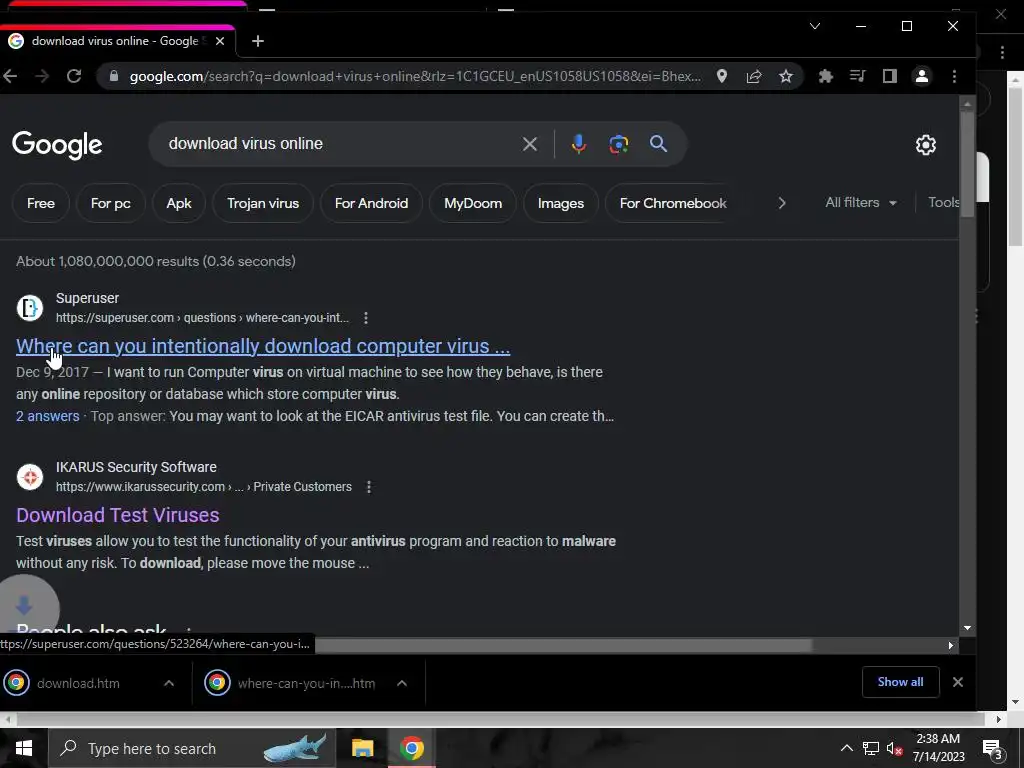Screen dimensions: 1024x768
Task: Open the muted volume tray icon
Action: click(894, 748)
